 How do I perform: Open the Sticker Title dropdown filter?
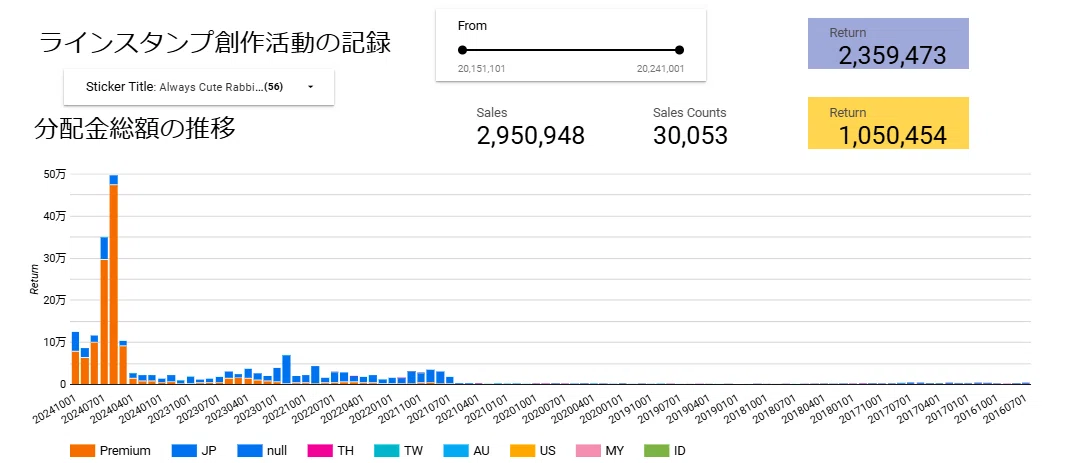[x=199, y=87]
